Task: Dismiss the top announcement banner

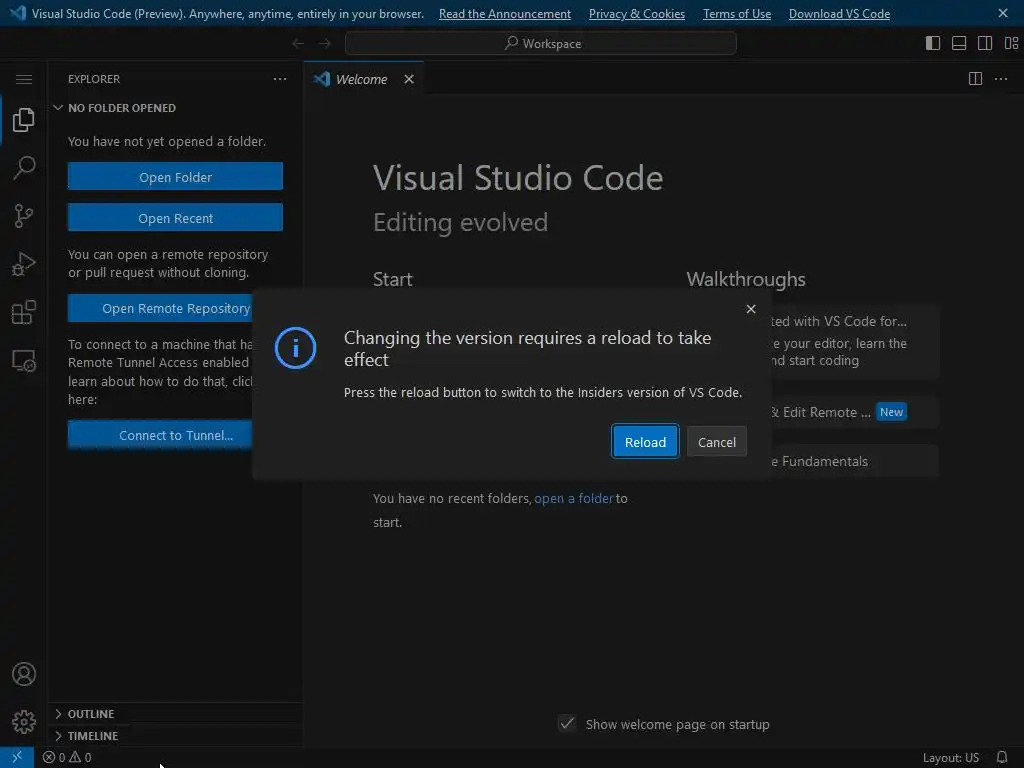Action: tap(1003, 13)
